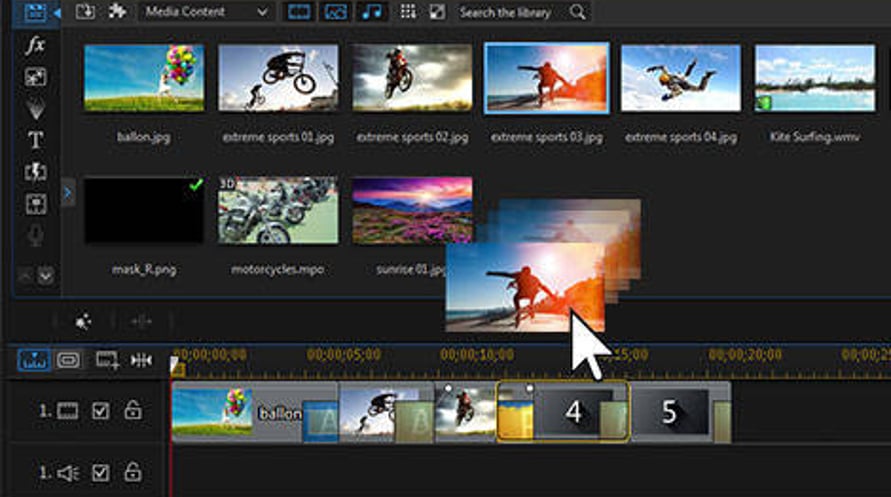Select Kite Surfing.wmv thumbnail
The image size is (891, 497).
pyautogui.click(x=815, y=78)
